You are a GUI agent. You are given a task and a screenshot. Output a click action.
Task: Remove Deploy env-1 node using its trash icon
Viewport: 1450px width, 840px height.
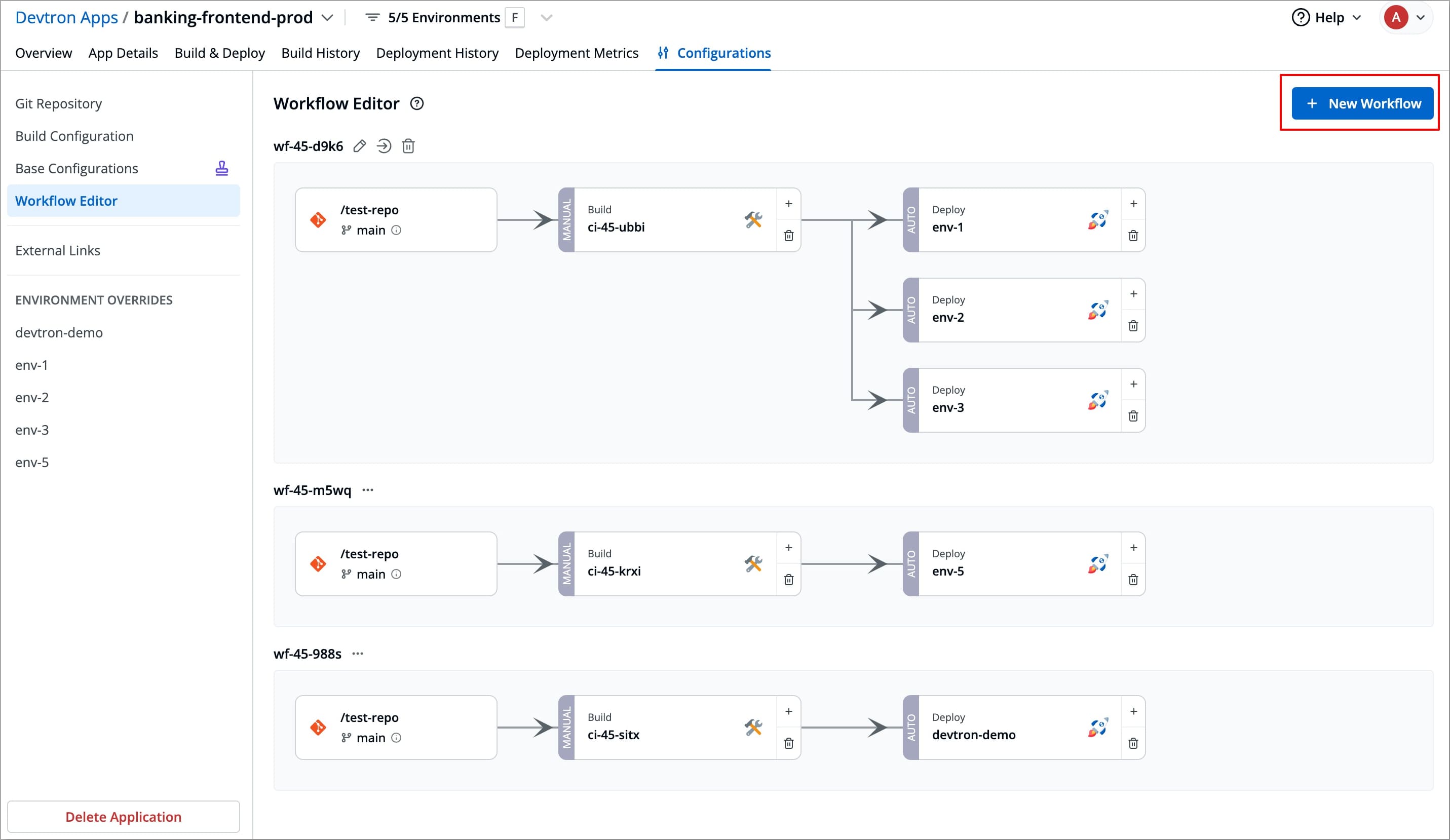pyautogui.click(x=1133, y=235)
